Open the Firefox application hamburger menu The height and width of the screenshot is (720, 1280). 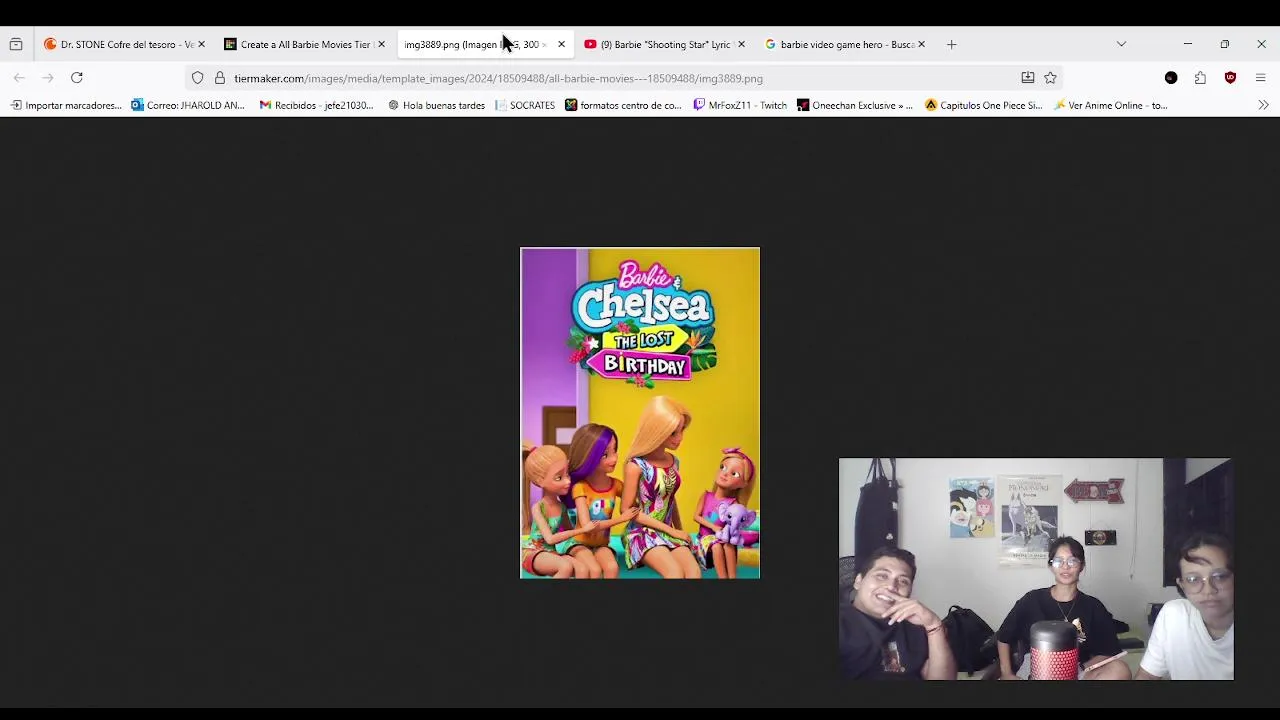pos(1260,78)
